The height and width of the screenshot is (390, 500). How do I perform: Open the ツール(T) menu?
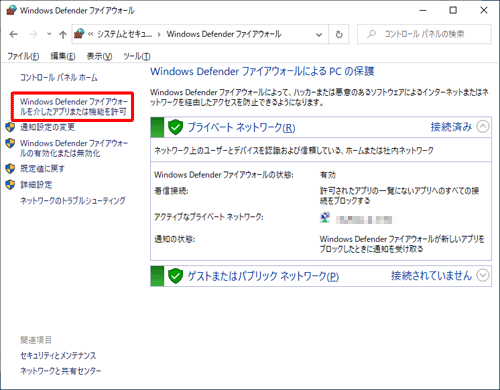pyautogui.click(x=137, y=56)
